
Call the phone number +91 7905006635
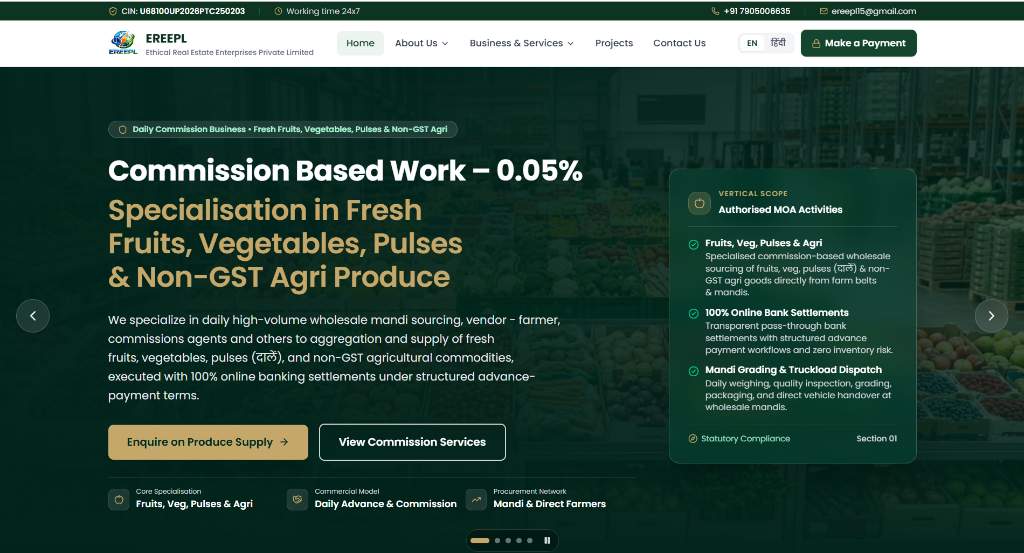tap(757, 11)
